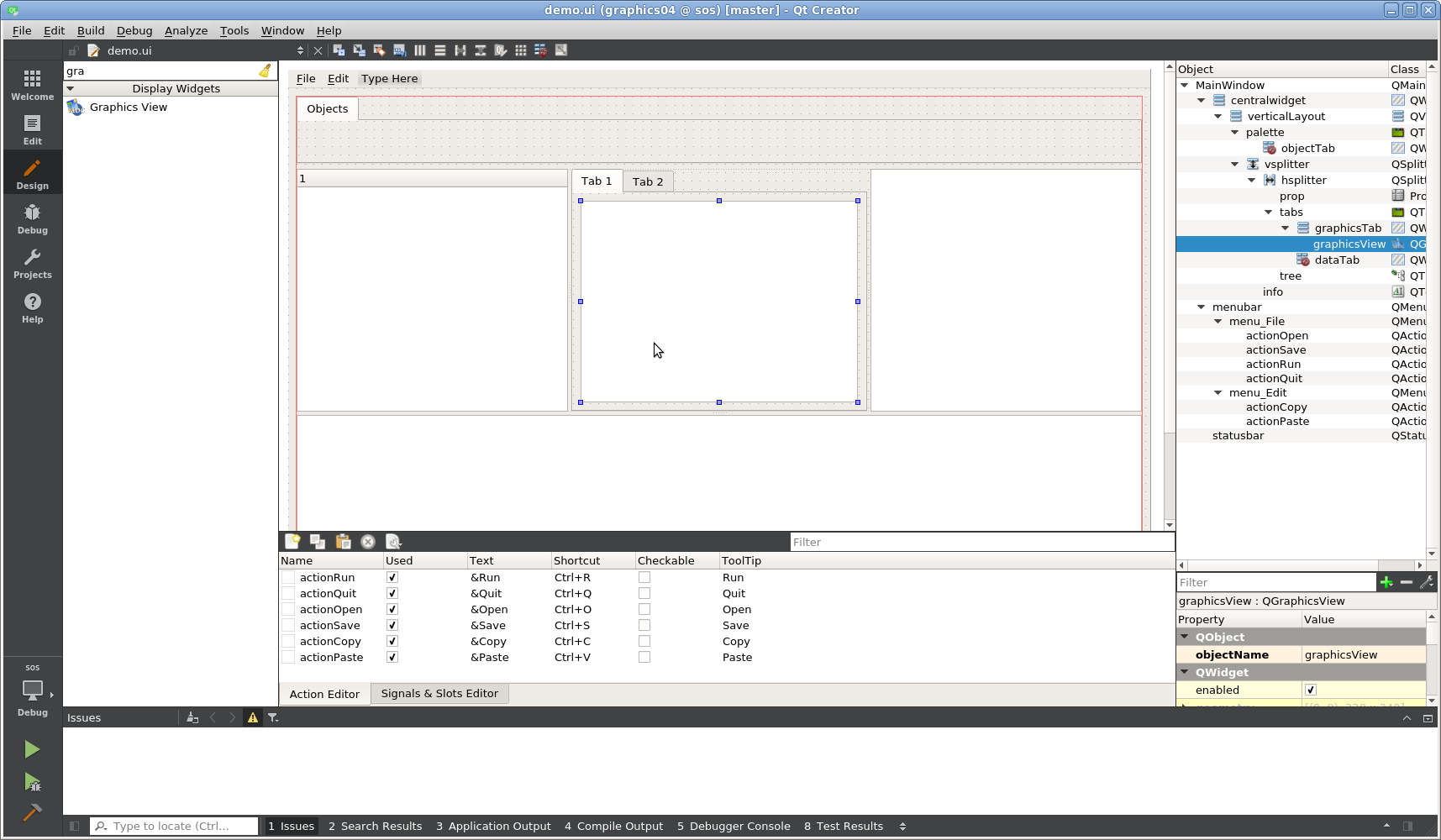1441x840 pixels.
Task: Add a dynamic property with green plus
Action: (x=1386, y=582)
